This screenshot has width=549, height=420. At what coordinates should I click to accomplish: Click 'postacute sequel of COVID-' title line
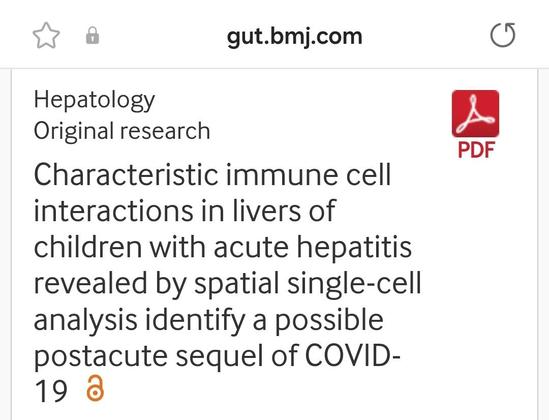pyautogui.click(x=217, y=356)
